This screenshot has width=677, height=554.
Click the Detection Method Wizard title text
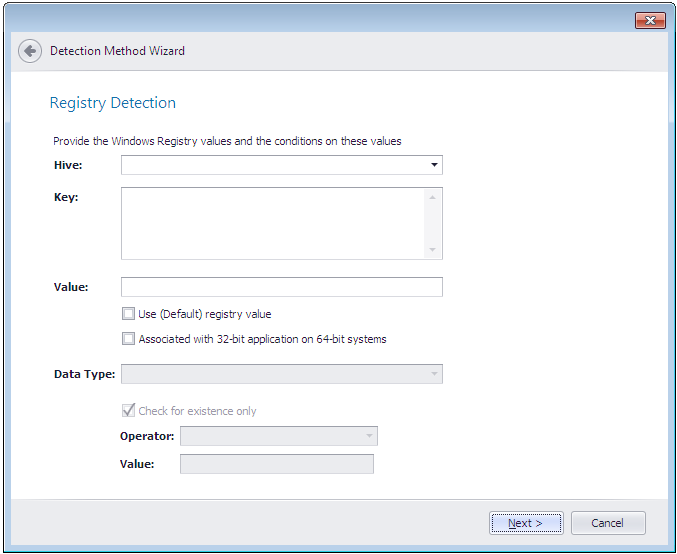(117, 51)
